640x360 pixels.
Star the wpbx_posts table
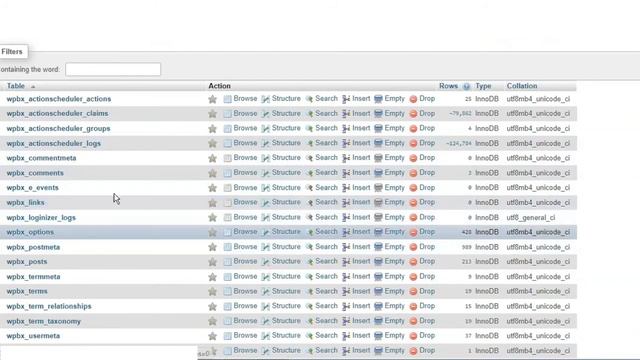click(212, 262)
